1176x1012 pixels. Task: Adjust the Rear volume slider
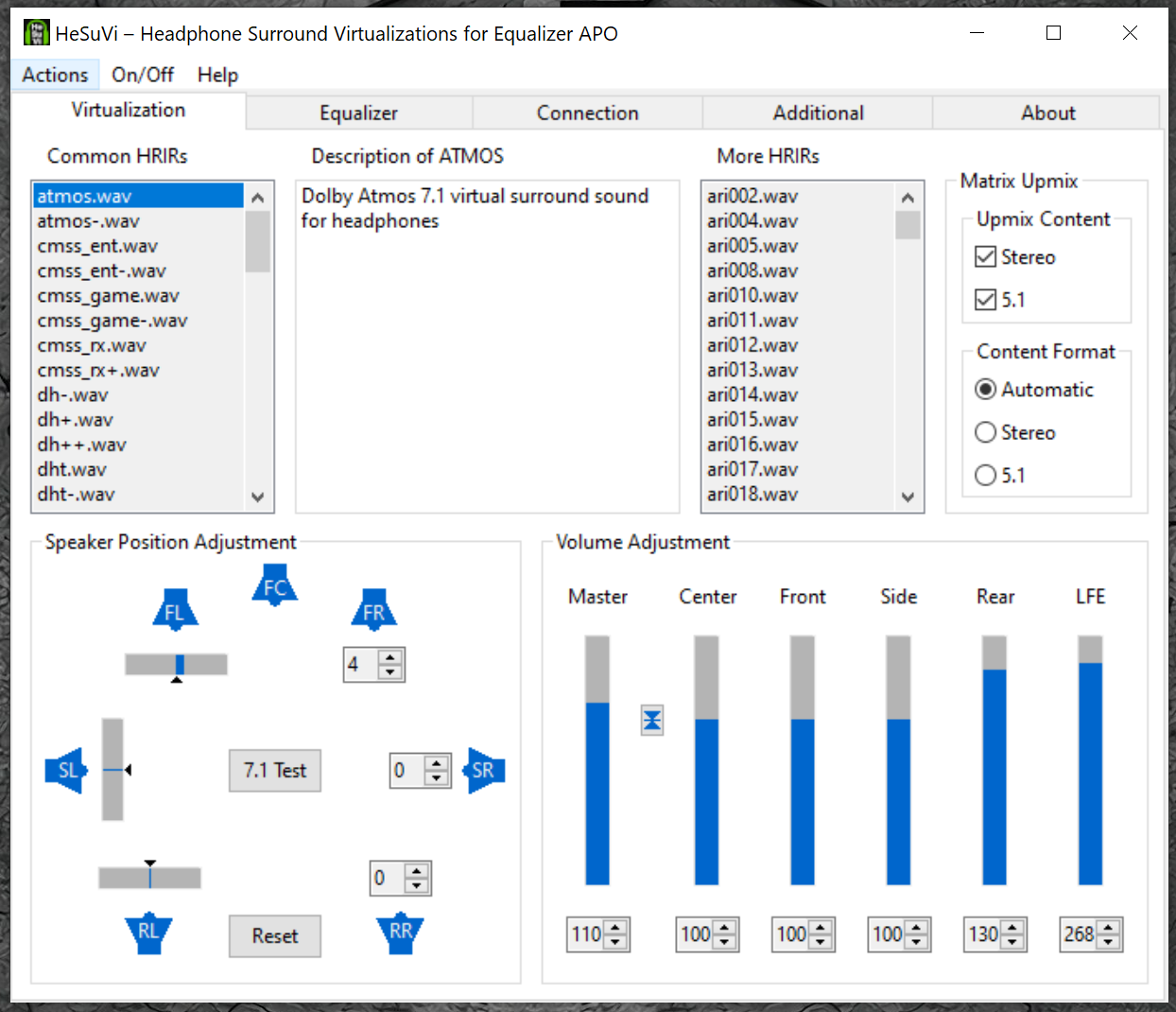click(x=994, y=760)
